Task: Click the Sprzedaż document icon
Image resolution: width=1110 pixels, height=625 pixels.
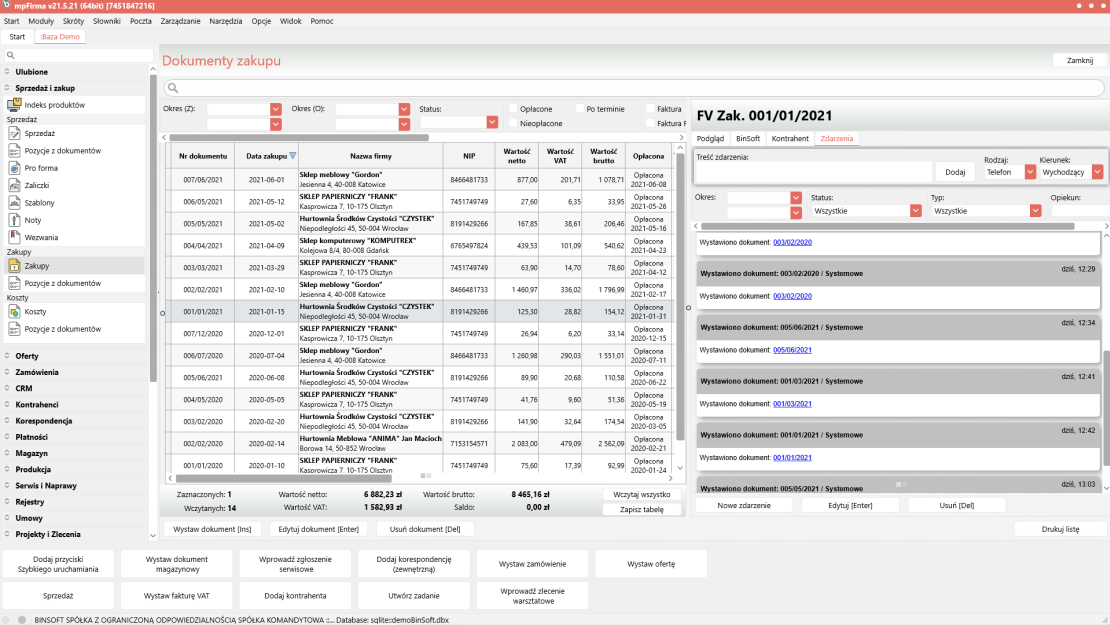Action: tap(14, 133)
